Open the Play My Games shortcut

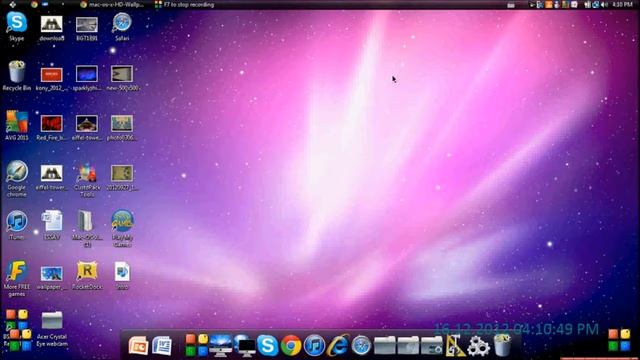click(122, 229)
